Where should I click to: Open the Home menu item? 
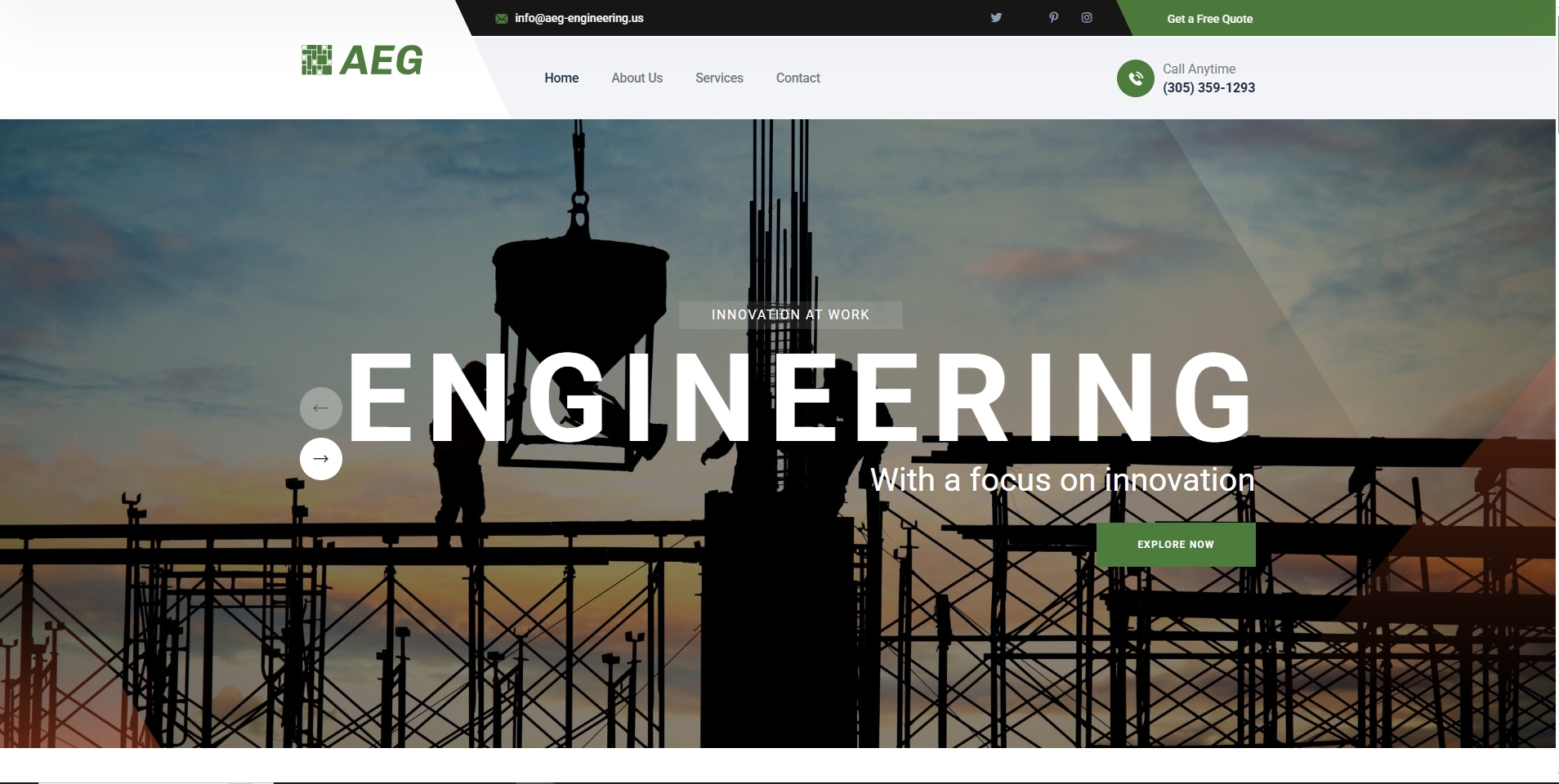click(x=561, y=78)
